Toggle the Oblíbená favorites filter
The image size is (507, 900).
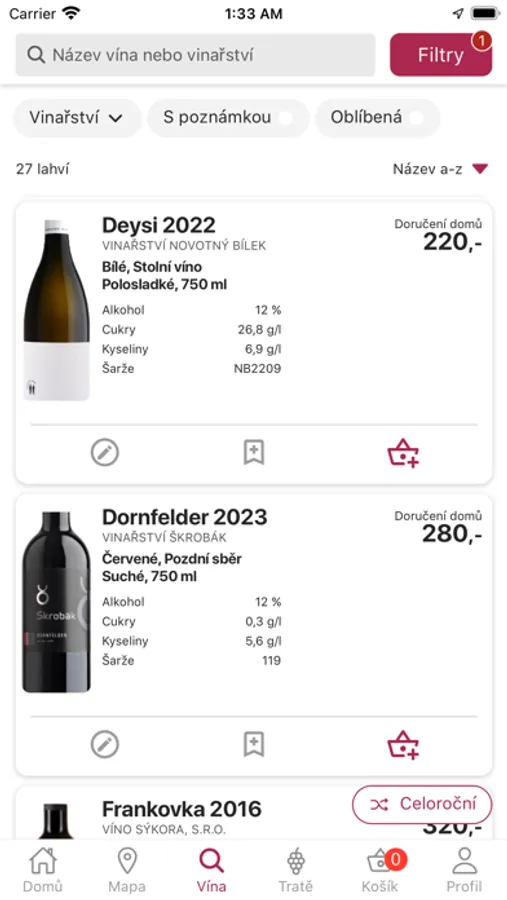point(377,118)
